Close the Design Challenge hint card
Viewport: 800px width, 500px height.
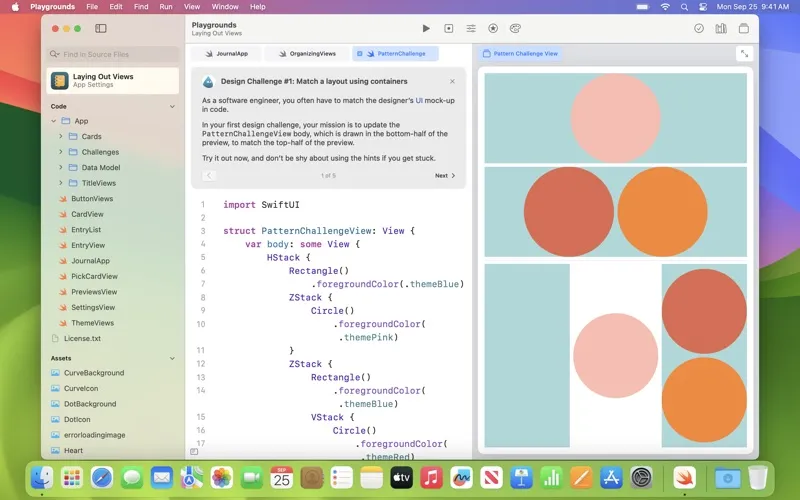[x=452, y=81]
